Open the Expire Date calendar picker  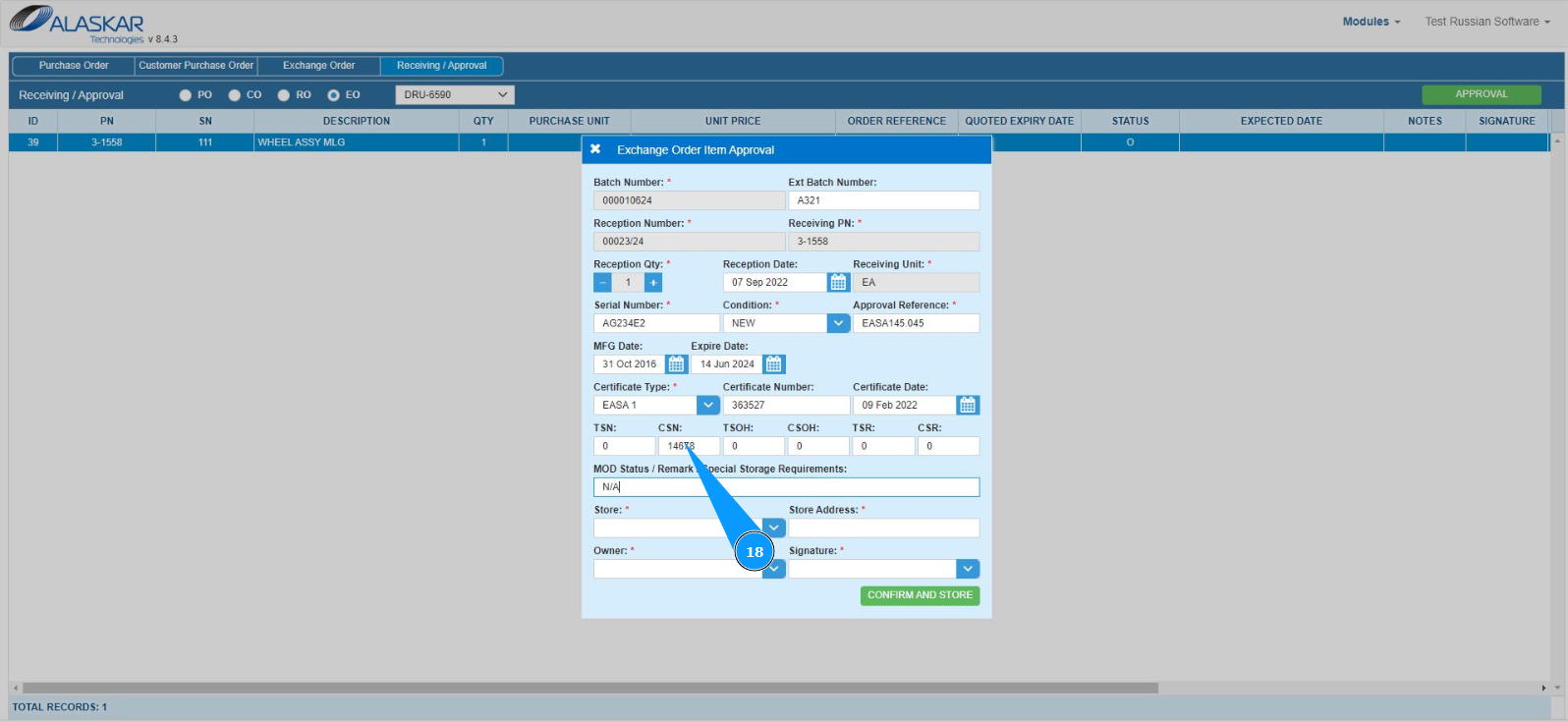774,364
